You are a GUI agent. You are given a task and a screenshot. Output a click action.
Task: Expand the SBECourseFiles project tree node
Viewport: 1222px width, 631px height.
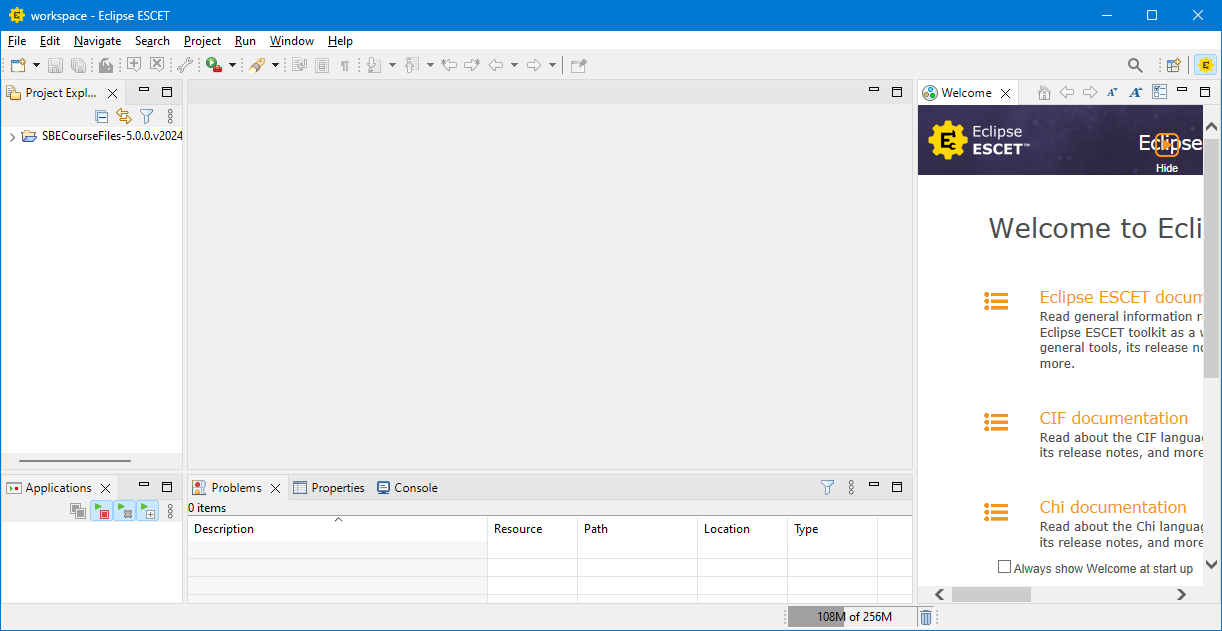tap(12, 136)
